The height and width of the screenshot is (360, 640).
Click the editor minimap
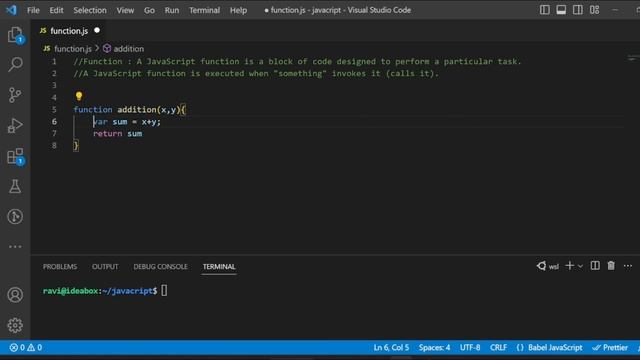[x=633, y=58]
